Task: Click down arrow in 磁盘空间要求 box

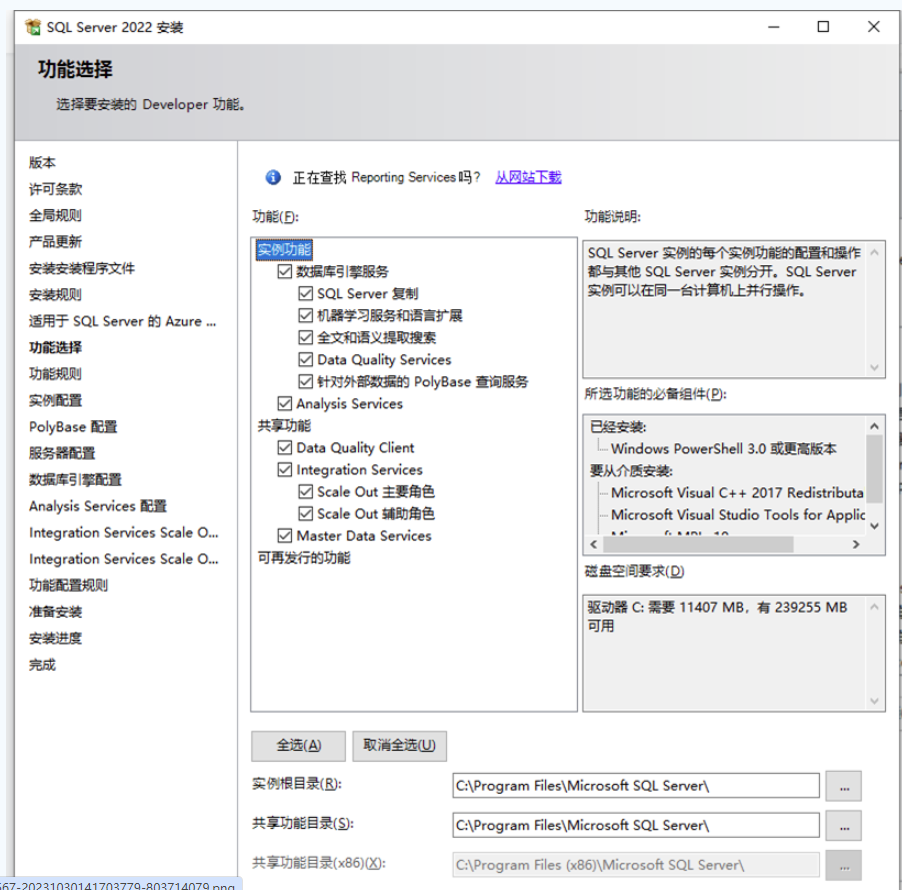Action: pyautogui.click(x=874, y=701)
